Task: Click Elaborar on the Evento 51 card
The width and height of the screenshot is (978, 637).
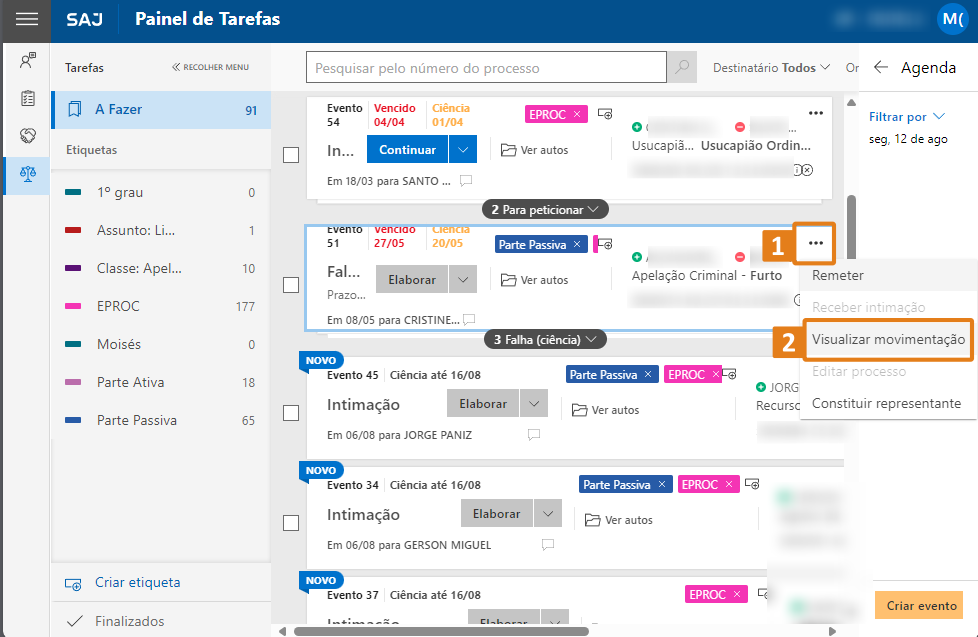Action: point(412,279)
